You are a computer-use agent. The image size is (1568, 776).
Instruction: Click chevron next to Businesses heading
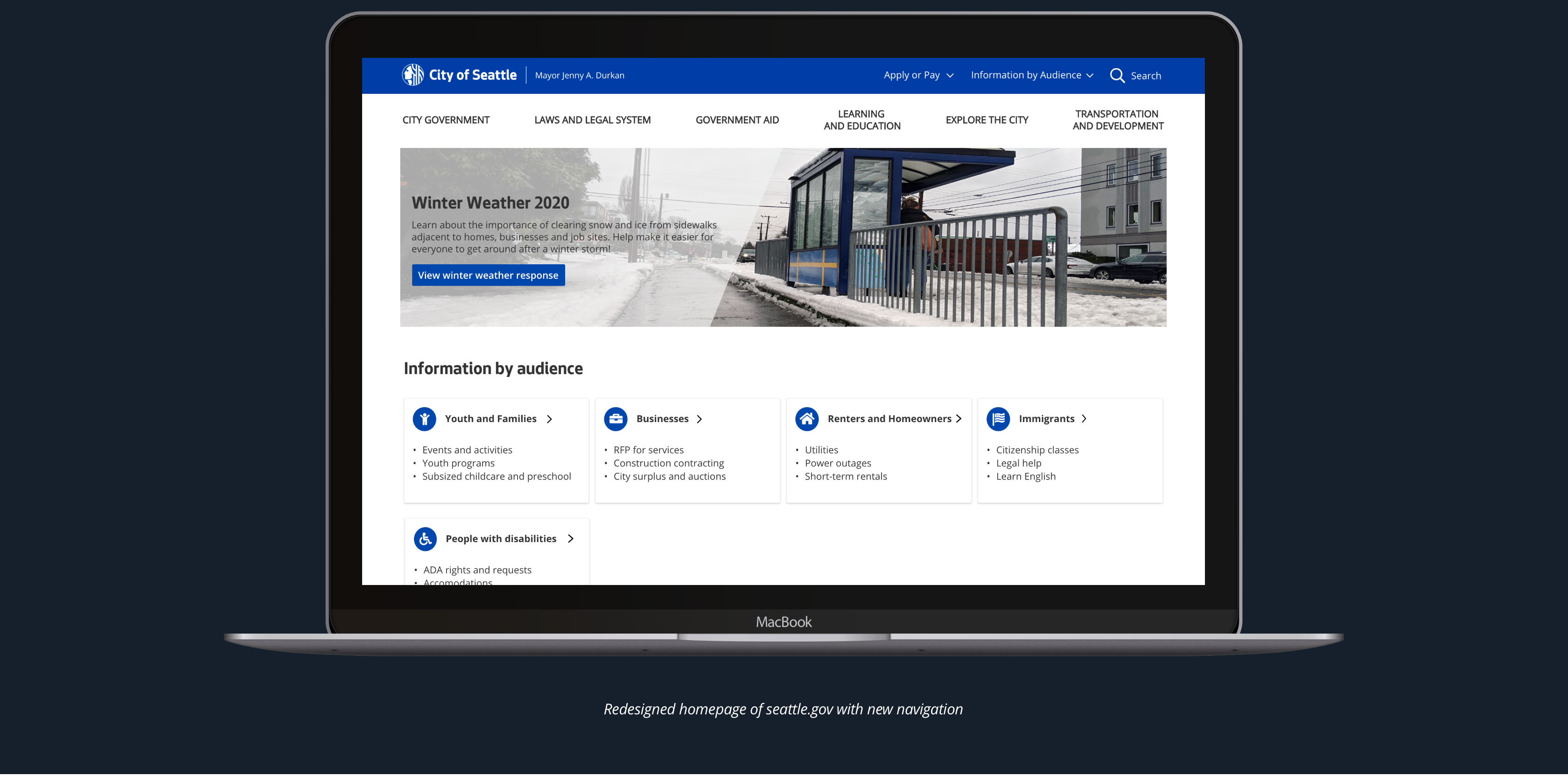coord(700,419)
